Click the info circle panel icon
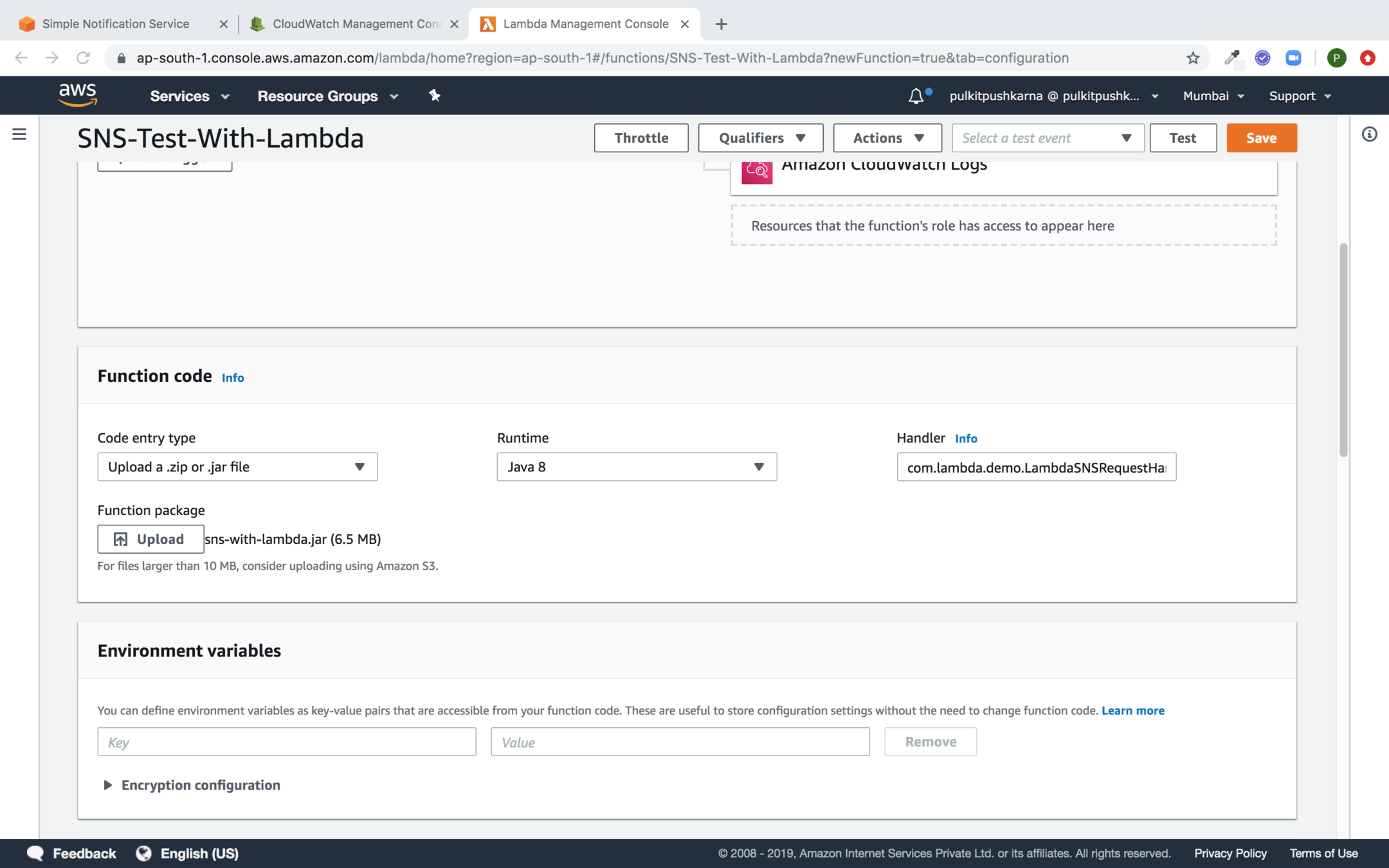The height and width of the screenshot is (868, 1389). click(x=1369, y=134)
